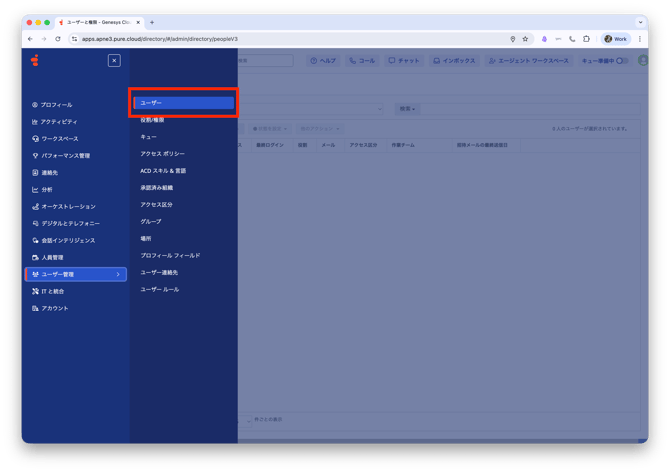Screen dimensions: 670x472
Task: Select ユーザー ルール in the submenu
Action: (160, 290)
